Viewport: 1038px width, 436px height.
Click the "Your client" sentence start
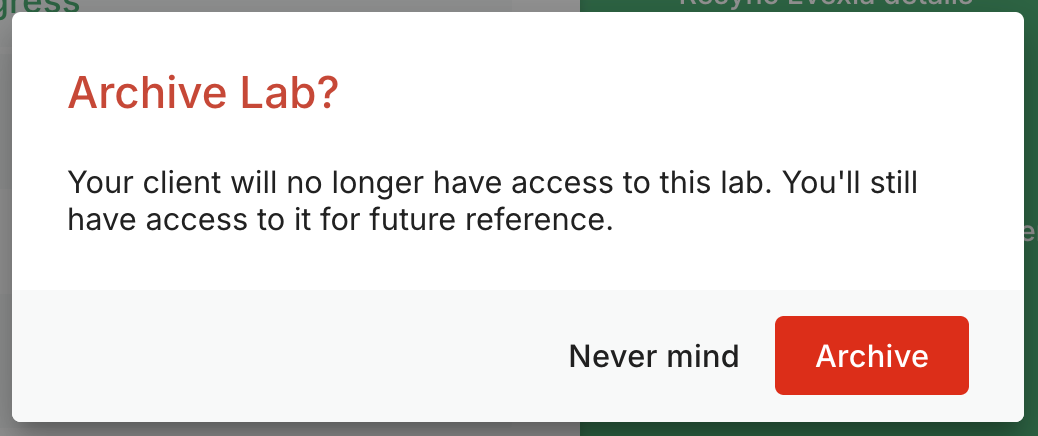[128, 184]
